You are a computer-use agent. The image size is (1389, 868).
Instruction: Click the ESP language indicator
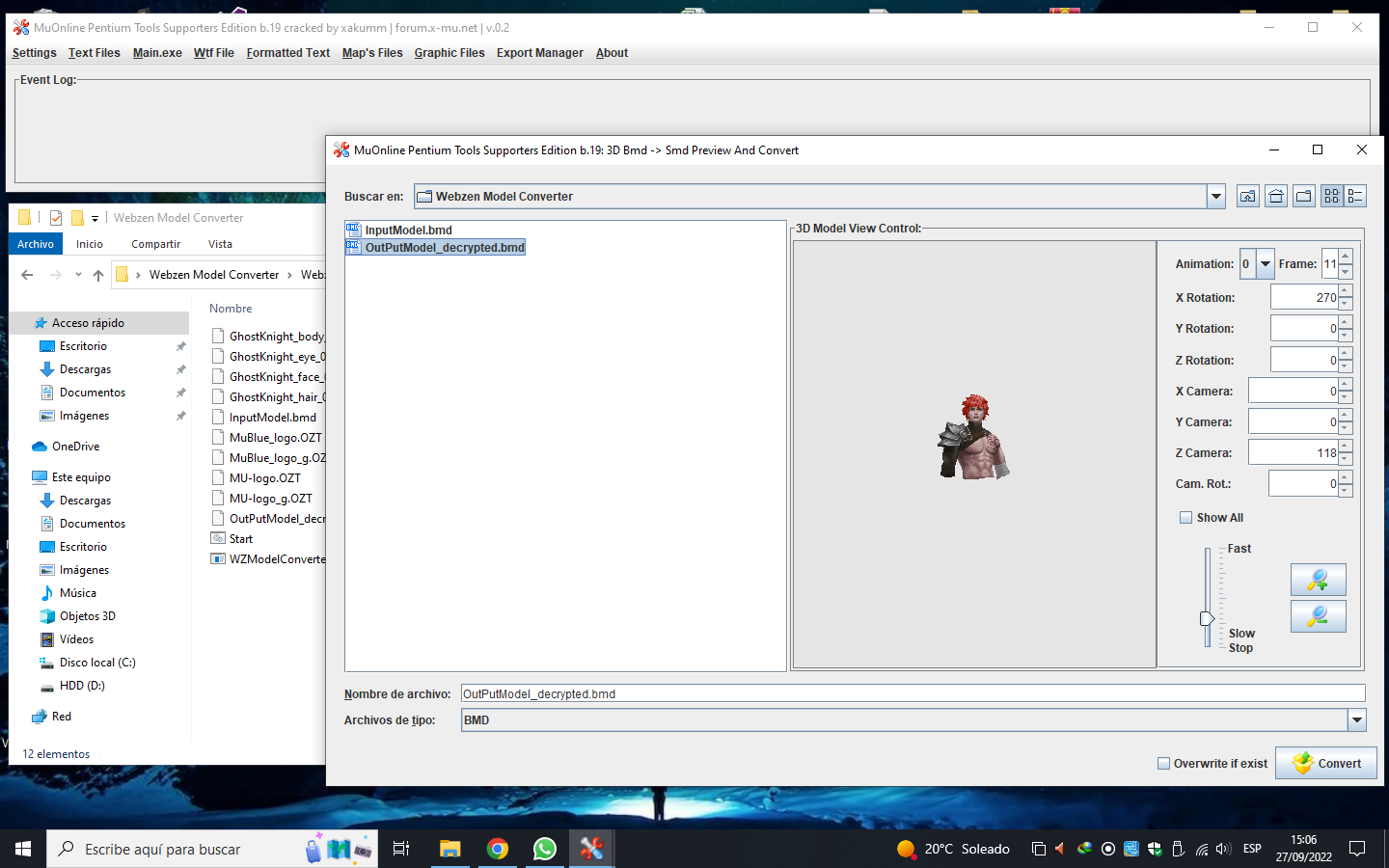pos(1252,849)
